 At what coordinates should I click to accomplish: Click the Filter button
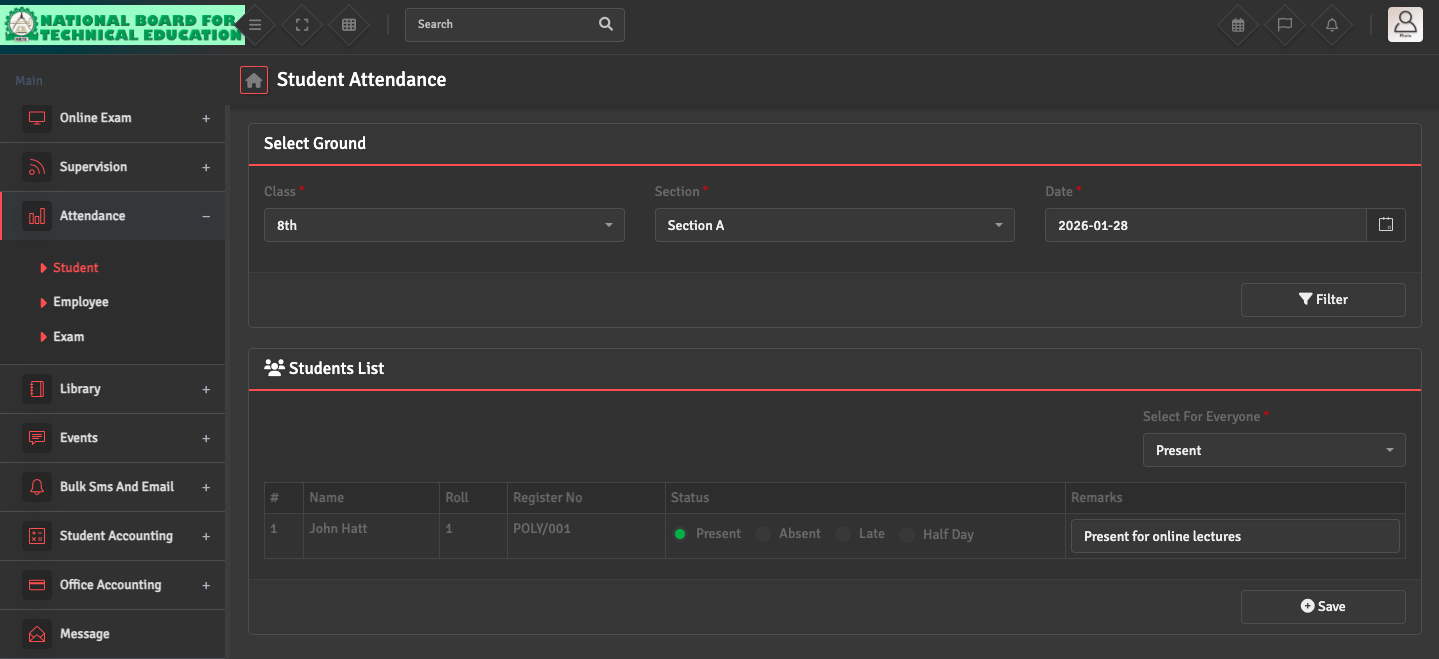[x=1322, y=300]
